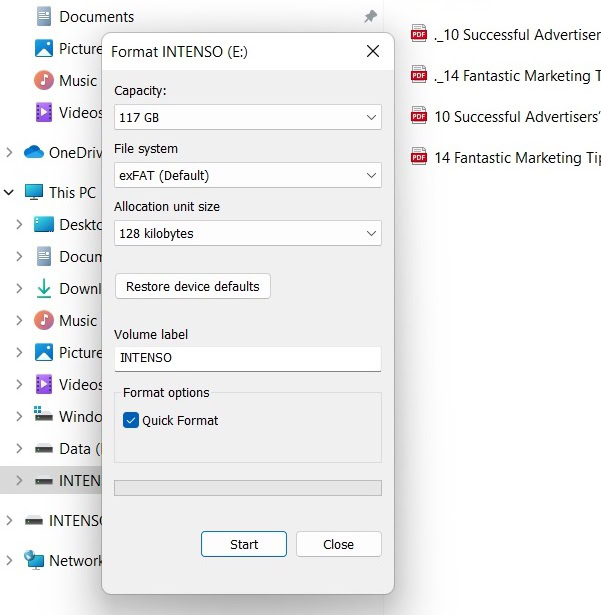Click the highlighted INTENSO drive icon
Viewport: 601px width, 615px height.
(x=44, y=480)
